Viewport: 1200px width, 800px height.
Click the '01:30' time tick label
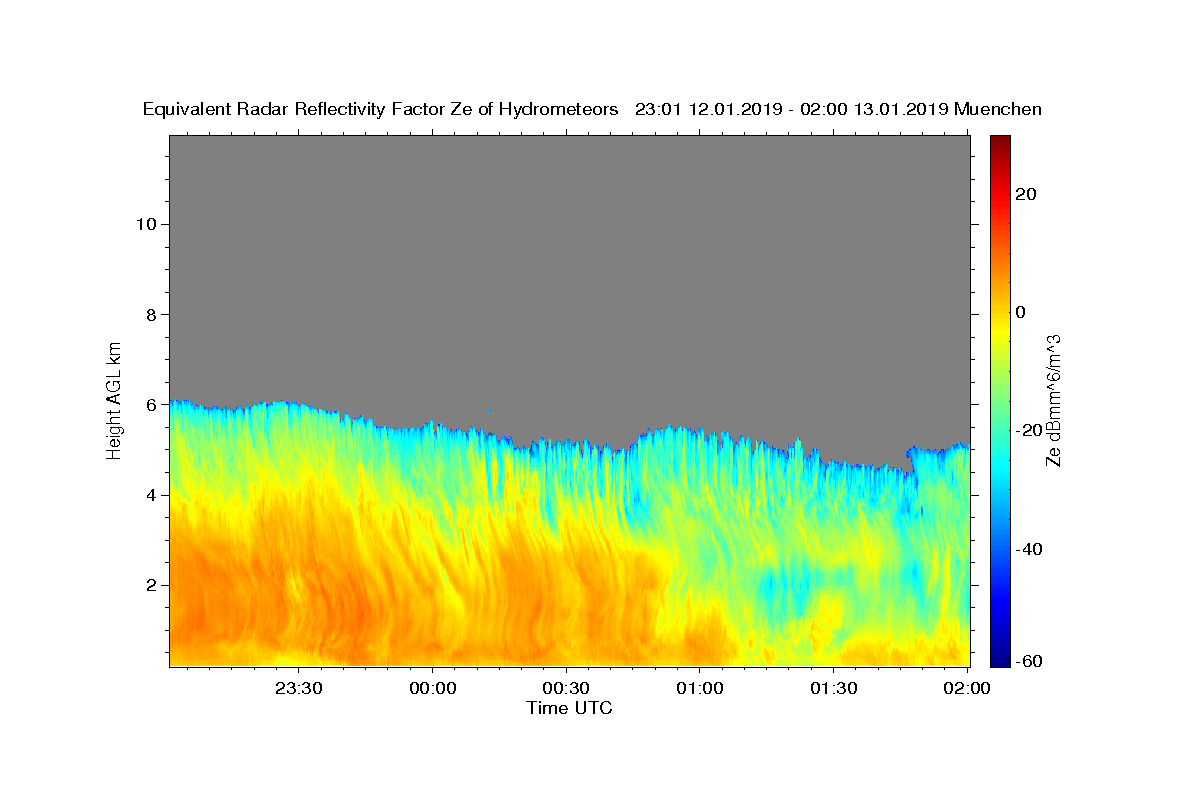(834, 688)
